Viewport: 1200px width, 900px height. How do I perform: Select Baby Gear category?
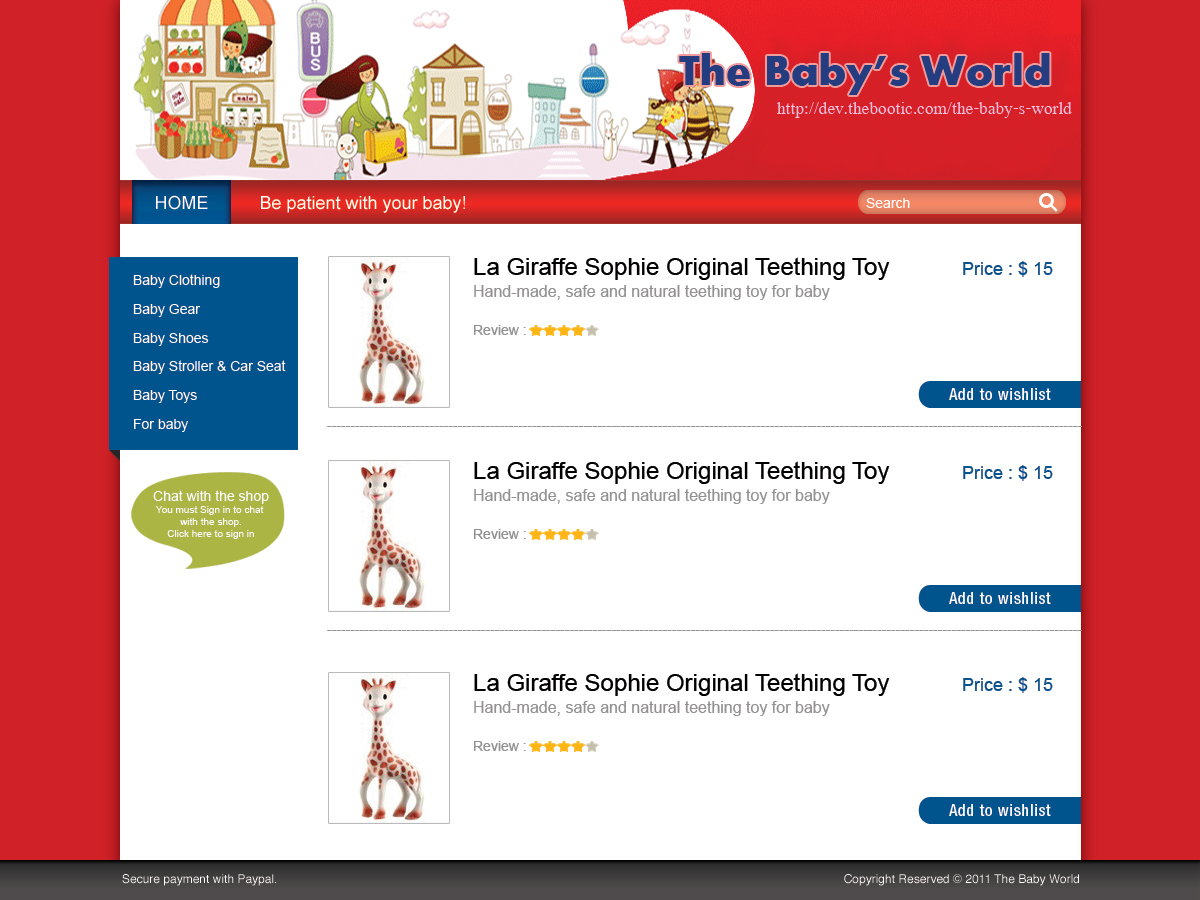pyautogui.click(x=166, y=309)
